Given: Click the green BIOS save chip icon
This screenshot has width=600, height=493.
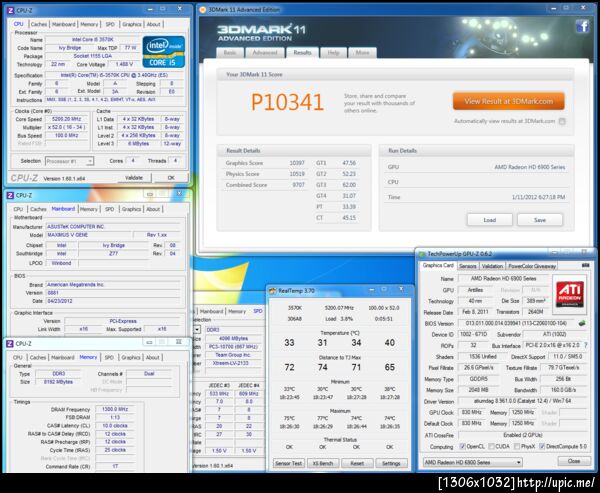Looking at the screenshot, I should pyautogui.click(x=582, y=323).
